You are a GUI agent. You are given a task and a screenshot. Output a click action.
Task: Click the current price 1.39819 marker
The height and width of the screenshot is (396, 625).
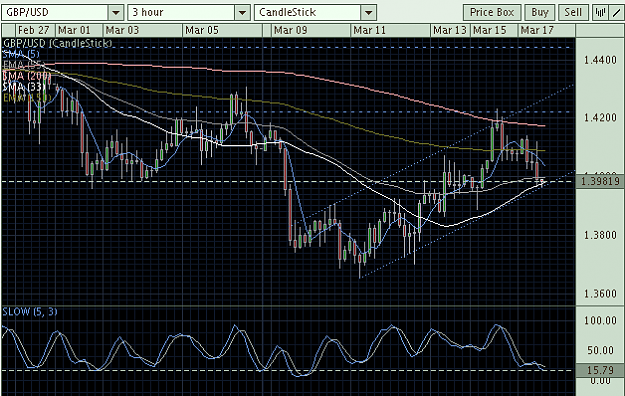click(600, 182)
